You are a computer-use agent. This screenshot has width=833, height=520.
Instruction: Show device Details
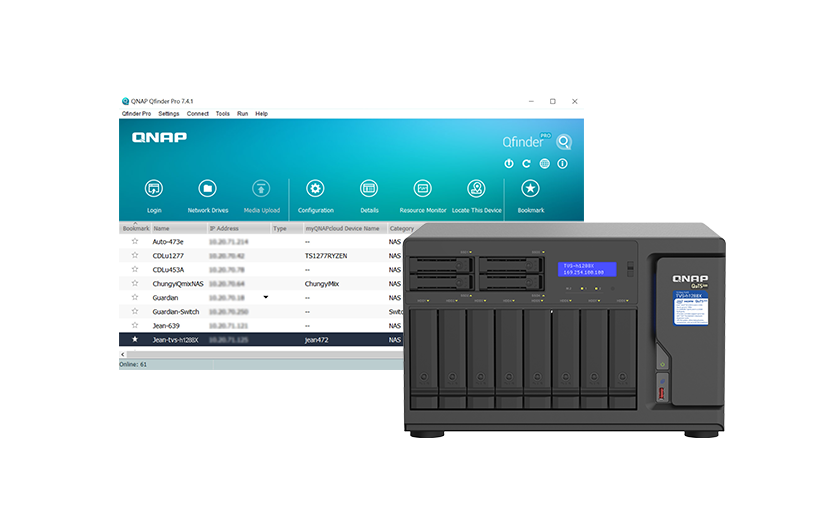[x=369, y=189]
